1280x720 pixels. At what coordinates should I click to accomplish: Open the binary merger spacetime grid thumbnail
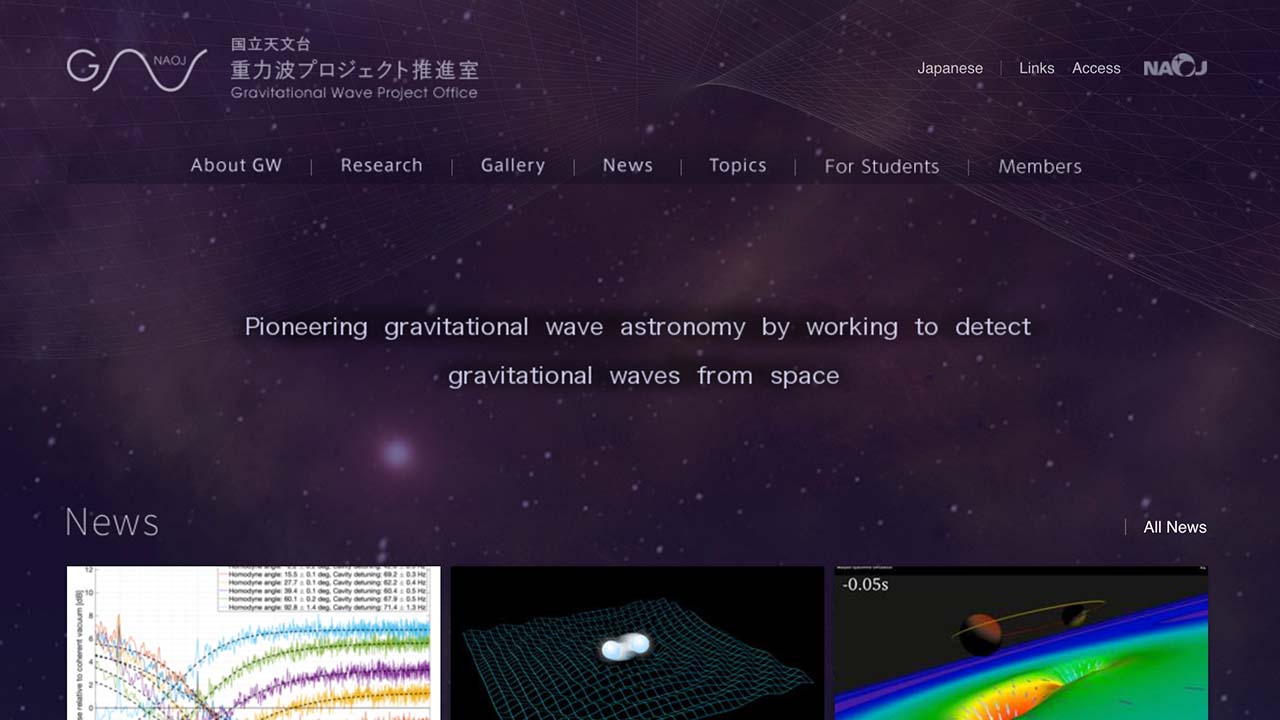[637, 643]
